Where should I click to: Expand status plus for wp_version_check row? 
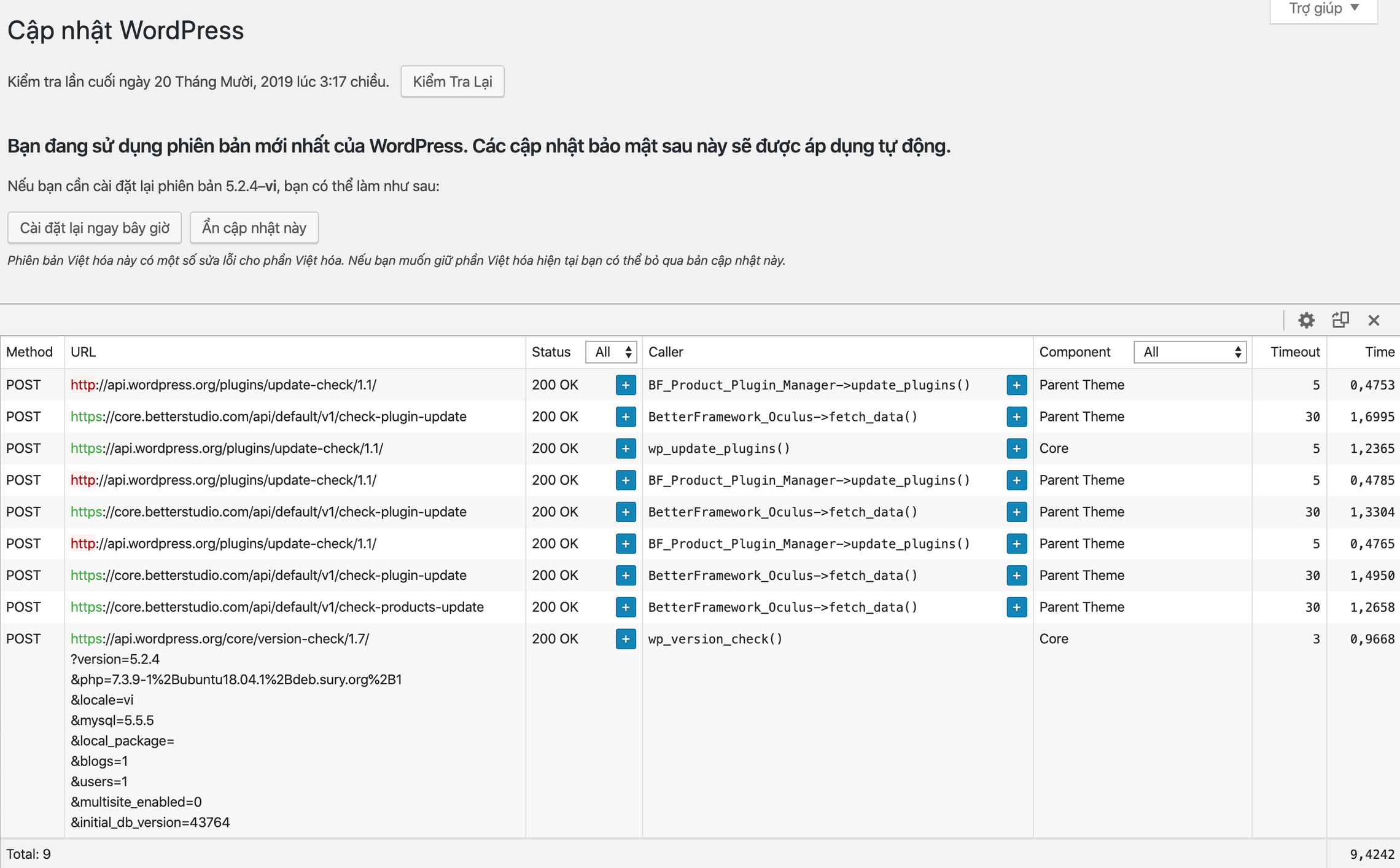pyautogui.click(x=626, y=639)
